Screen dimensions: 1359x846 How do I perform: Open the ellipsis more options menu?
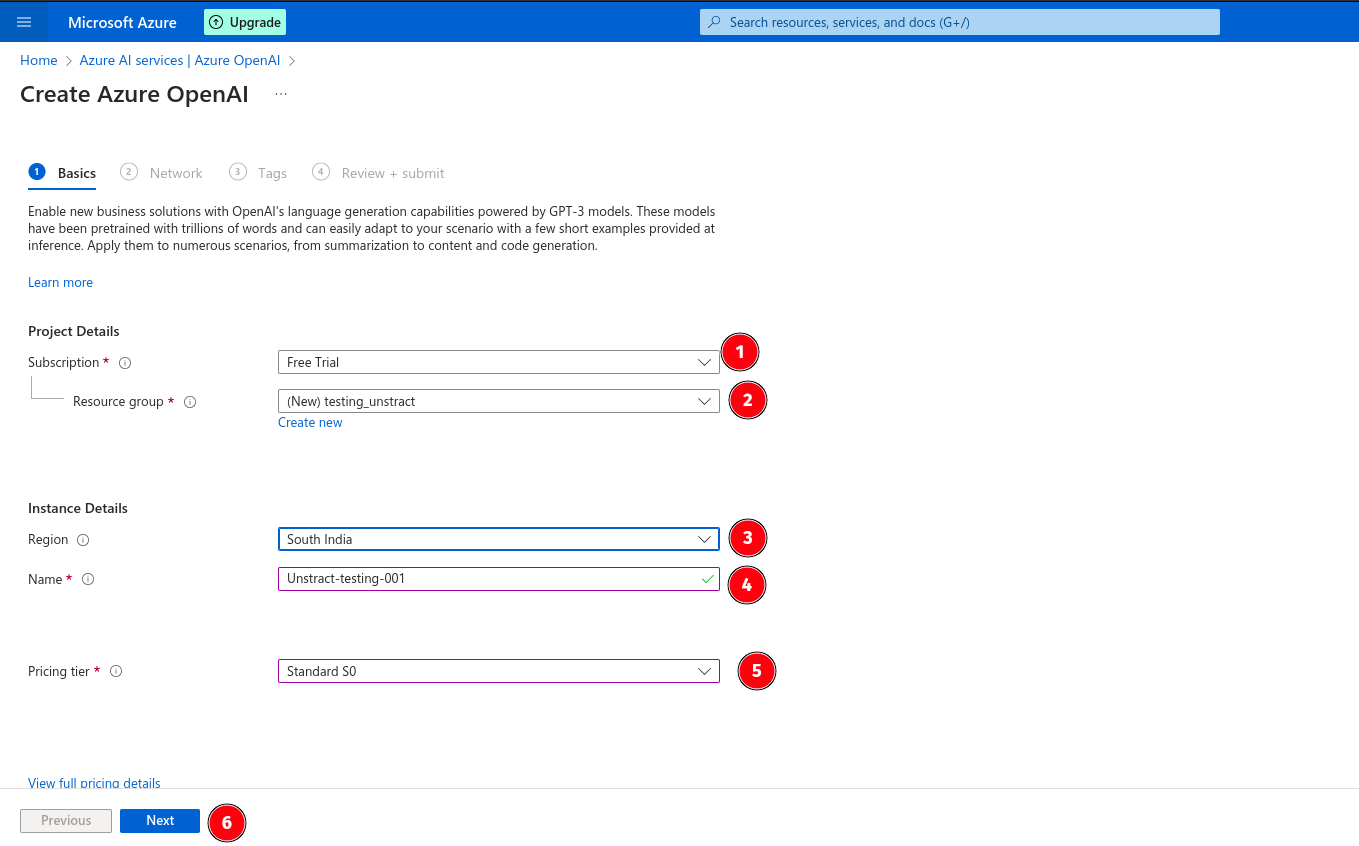[x=281, y=94]
